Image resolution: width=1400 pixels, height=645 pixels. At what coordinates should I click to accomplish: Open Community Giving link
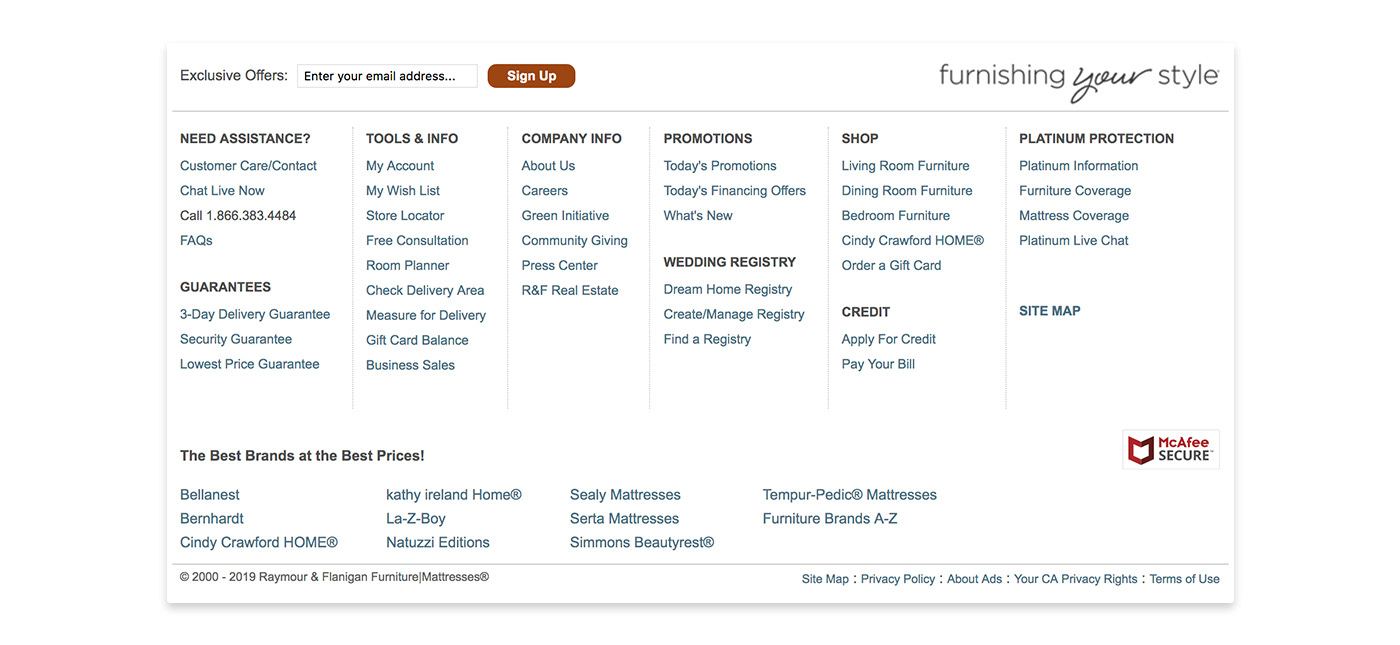pyautogui.click(x=575, y=241)
